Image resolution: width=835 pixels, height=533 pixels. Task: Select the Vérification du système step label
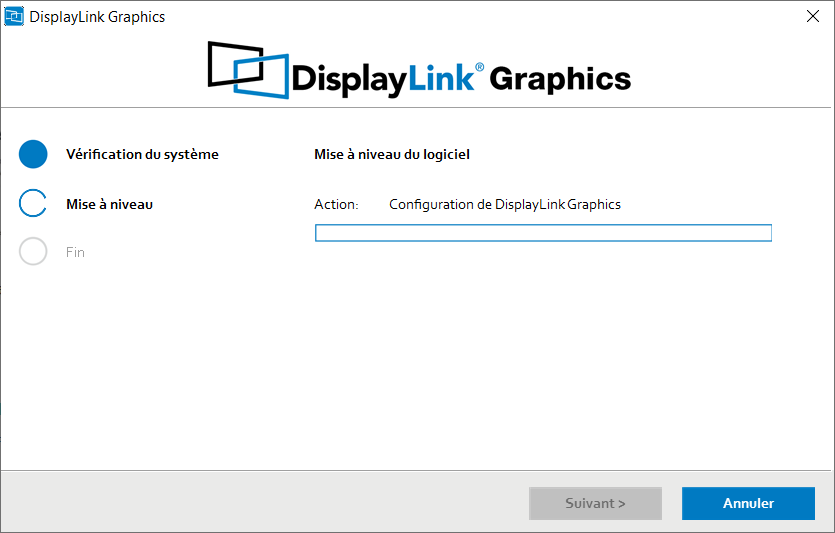pos(142,154)
